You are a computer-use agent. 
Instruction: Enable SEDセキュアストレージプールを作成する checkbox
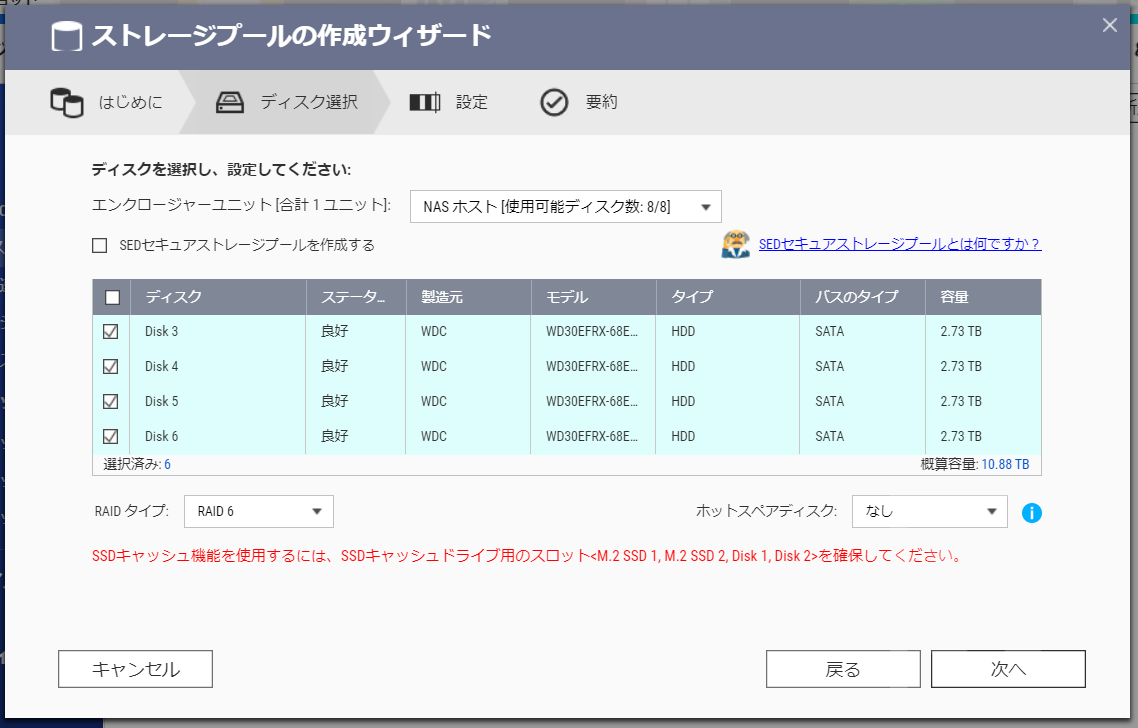99,245
